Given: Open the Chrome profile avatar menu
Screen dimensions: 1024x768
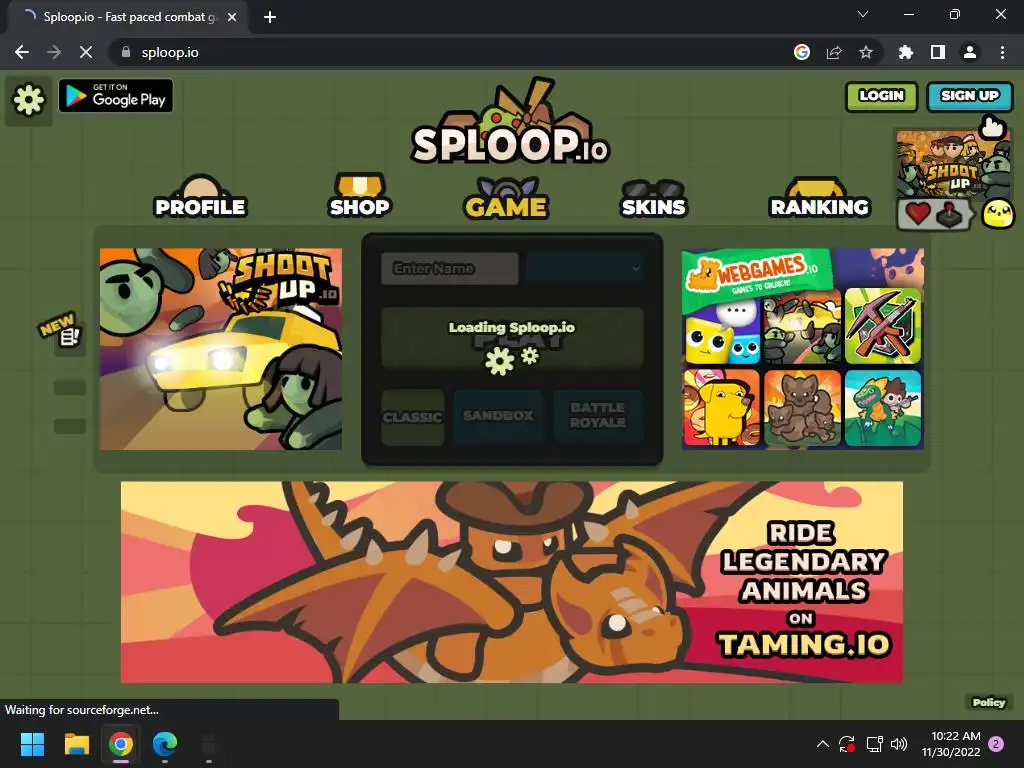Looking at the screenshot, I should tap(970, 52).
